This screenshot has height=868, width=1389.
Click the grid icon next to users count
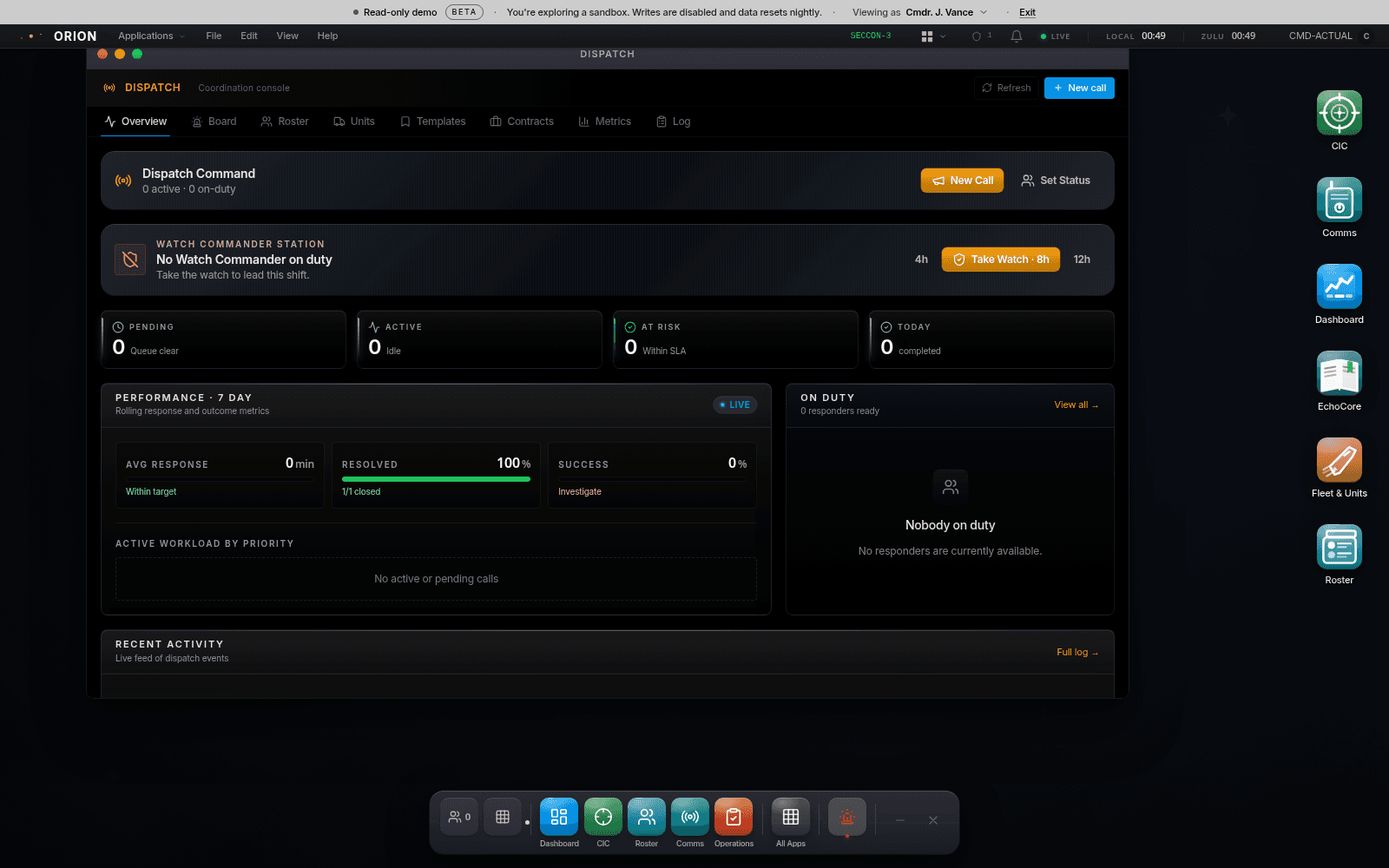click(x=503, y=817)
